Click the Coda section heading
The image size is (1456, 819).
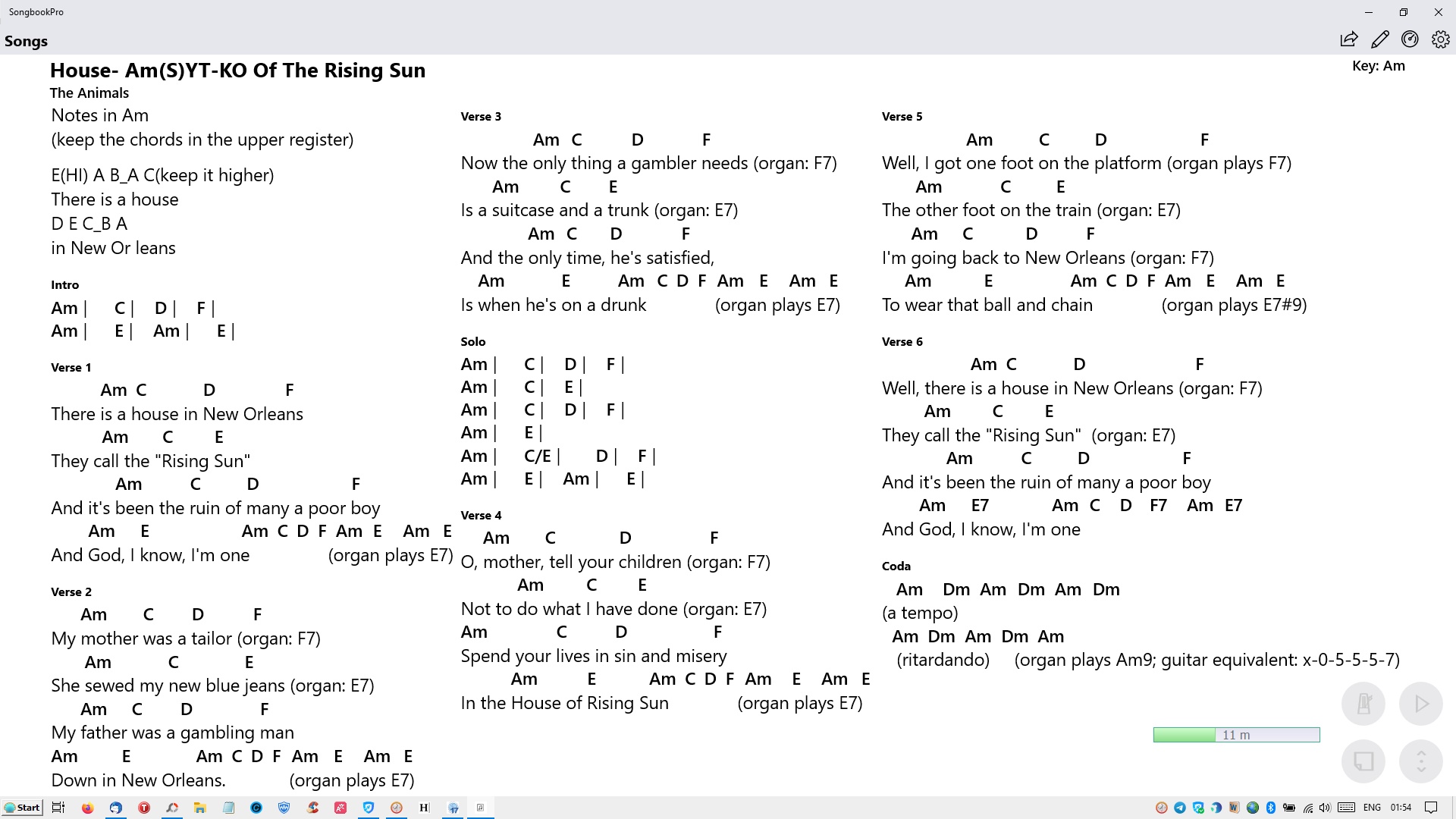tap(896, 566)
